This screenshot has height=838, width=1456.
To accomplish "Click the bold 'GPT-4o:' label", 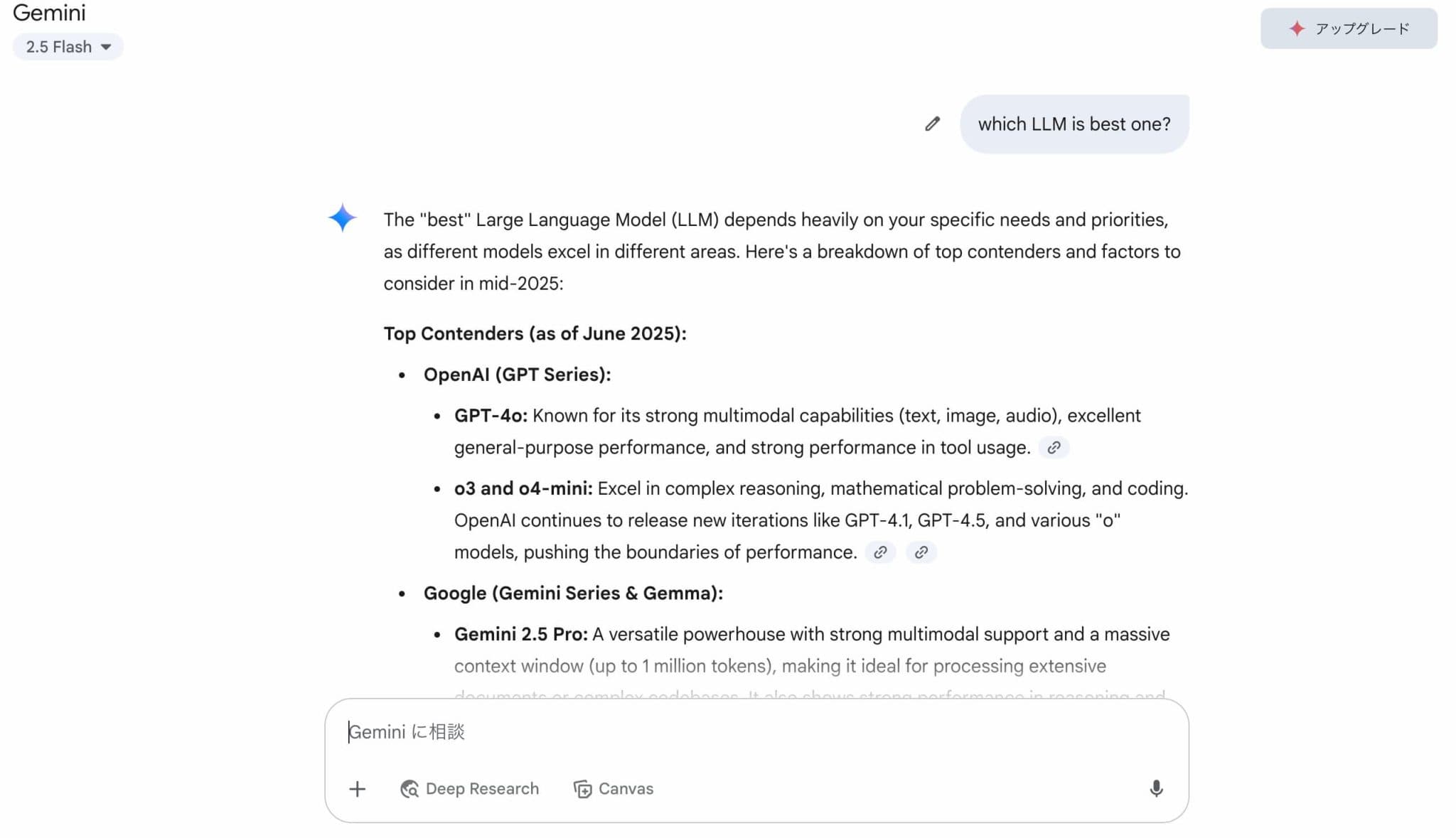I will (491, 416).
